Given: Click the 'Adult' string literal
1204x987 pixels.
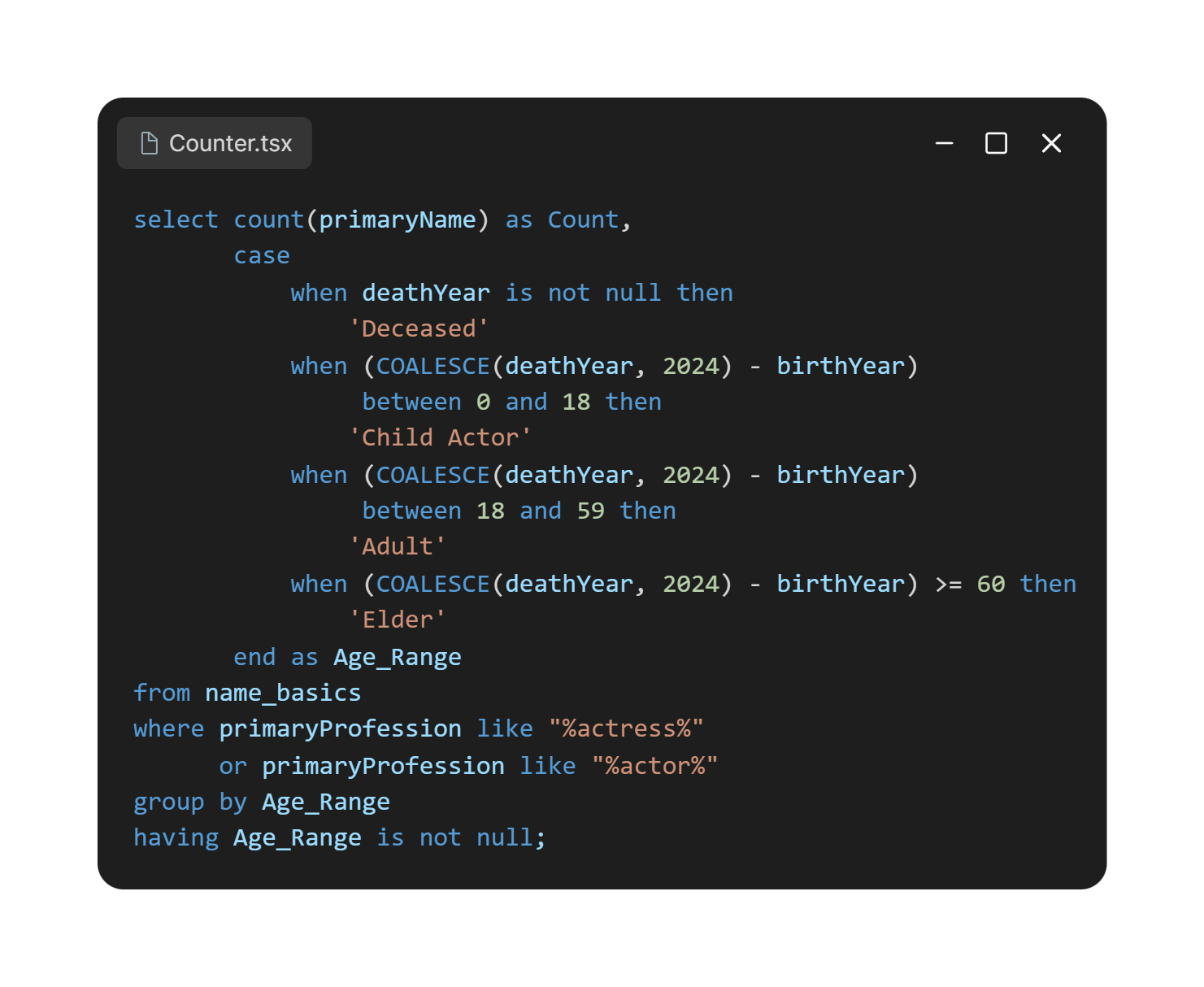Looking at the screenshot, I should click(x=398, y=546).
